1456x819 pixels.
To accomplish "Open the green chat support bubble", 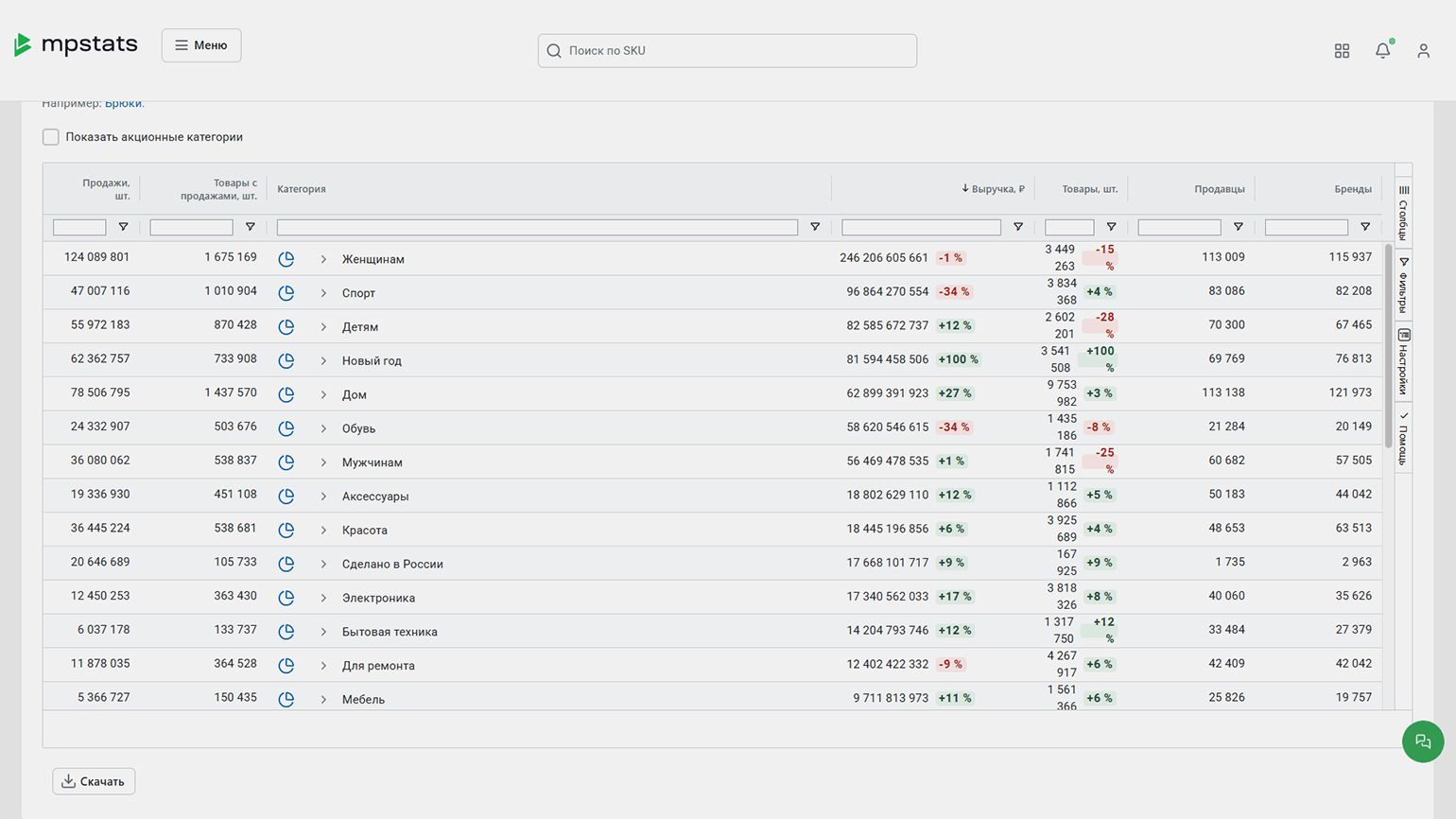I will 1422,741.
